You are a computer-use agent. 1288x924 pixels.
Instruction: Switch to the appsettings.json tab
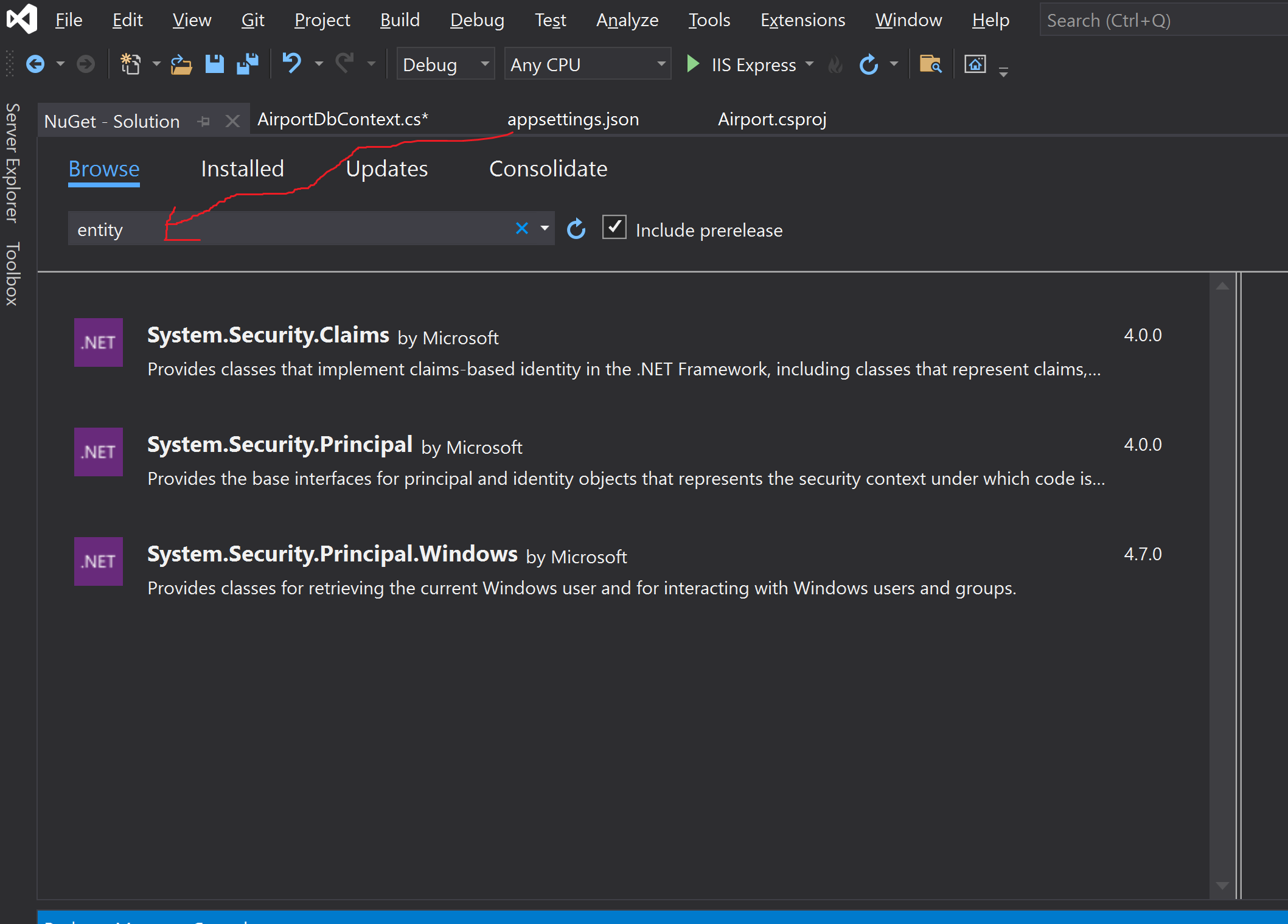point(573,119)
